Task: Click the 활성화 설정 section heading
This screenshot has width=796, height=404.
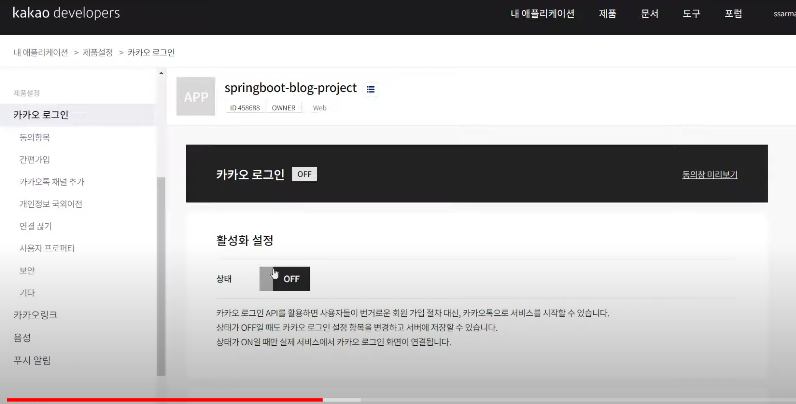Action: [245, 240]
